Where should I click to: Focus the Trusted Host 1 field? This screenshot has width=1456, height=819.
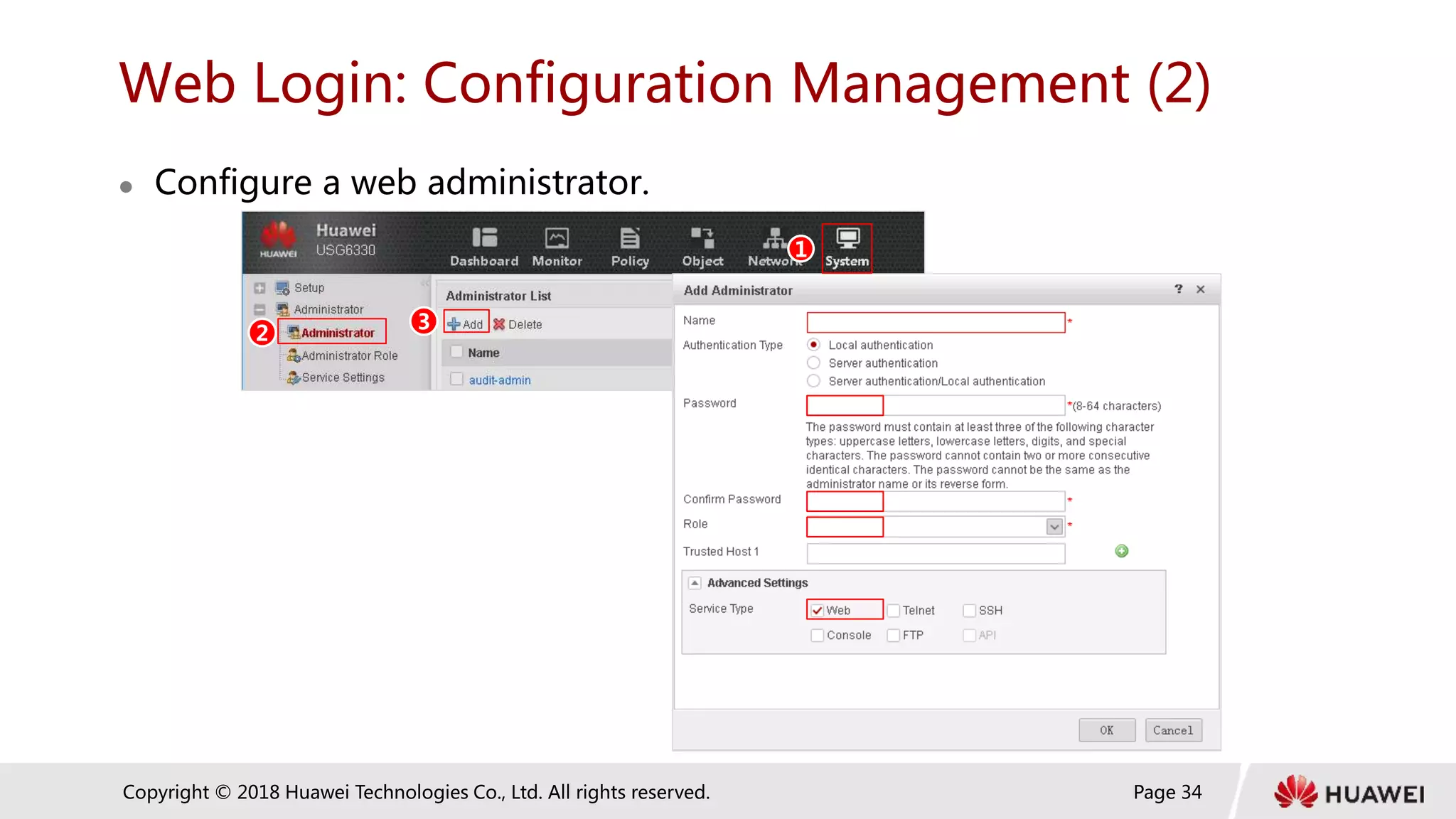(x=936, y=554)
